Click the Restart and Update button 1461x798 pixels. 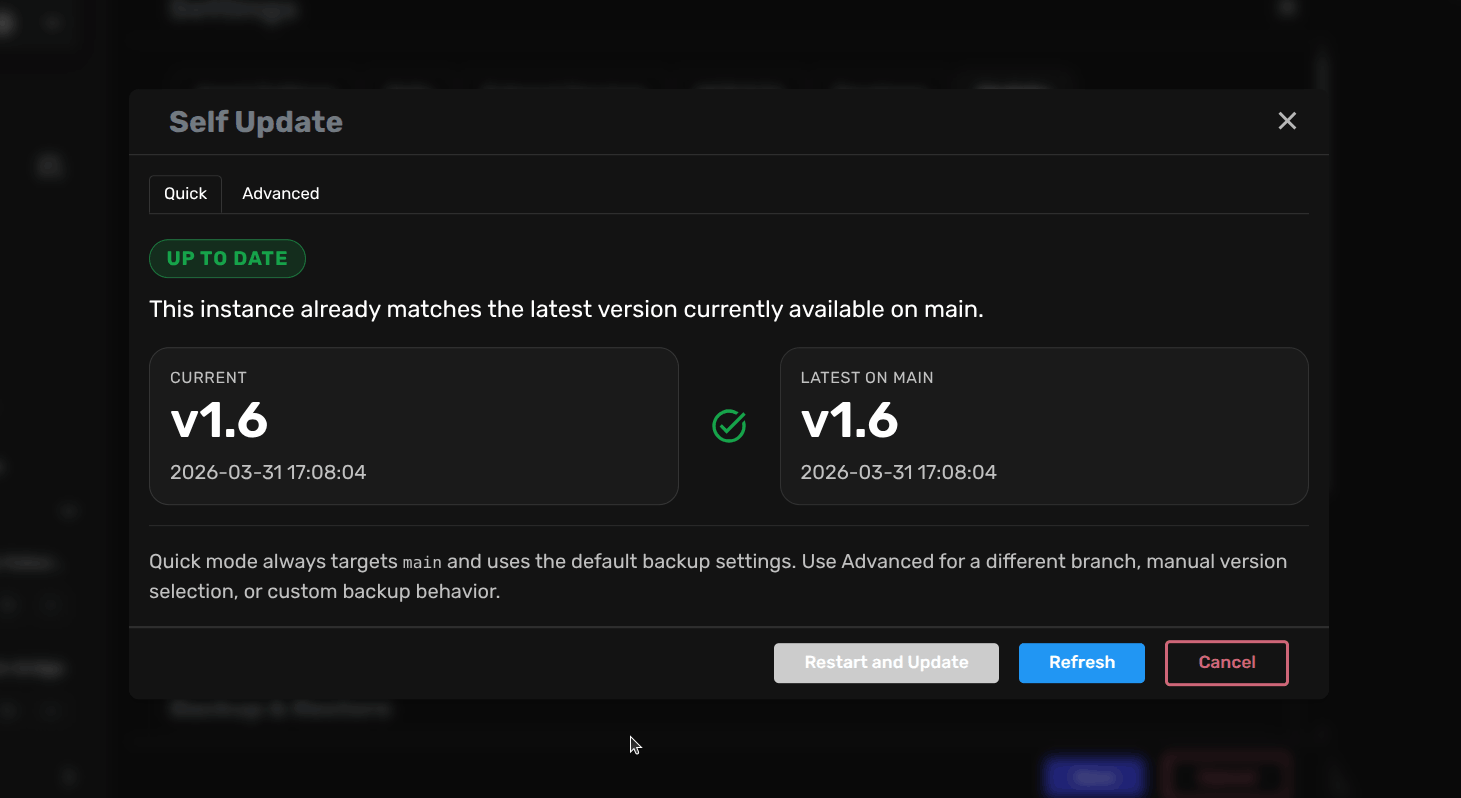886,663
